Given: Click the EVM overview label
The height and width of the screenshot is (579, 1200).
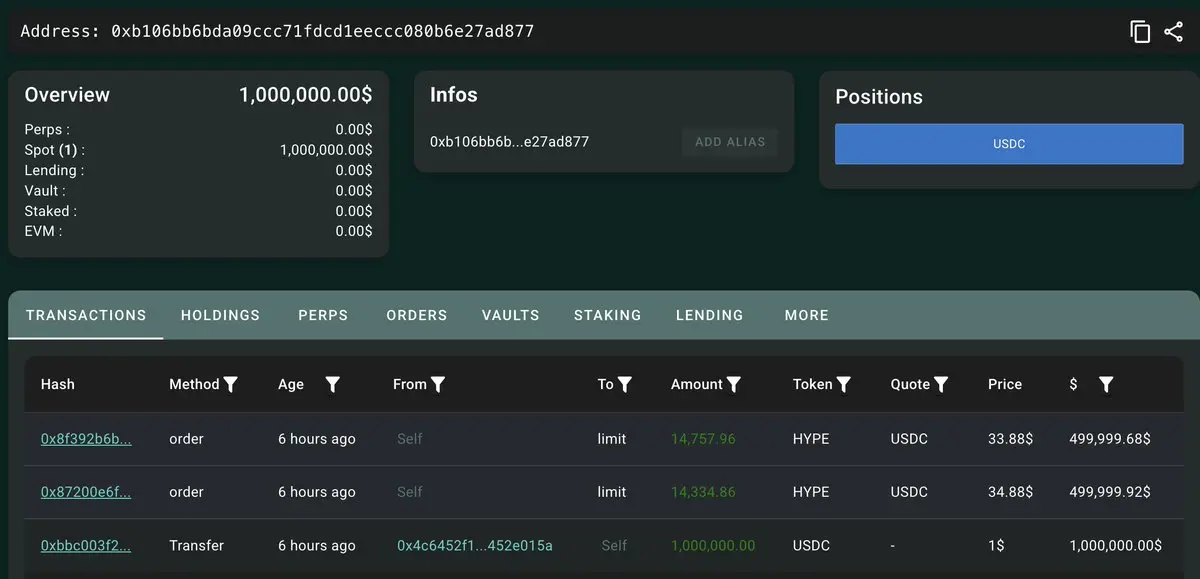Looking at the screenshot, I should (43, 231).
